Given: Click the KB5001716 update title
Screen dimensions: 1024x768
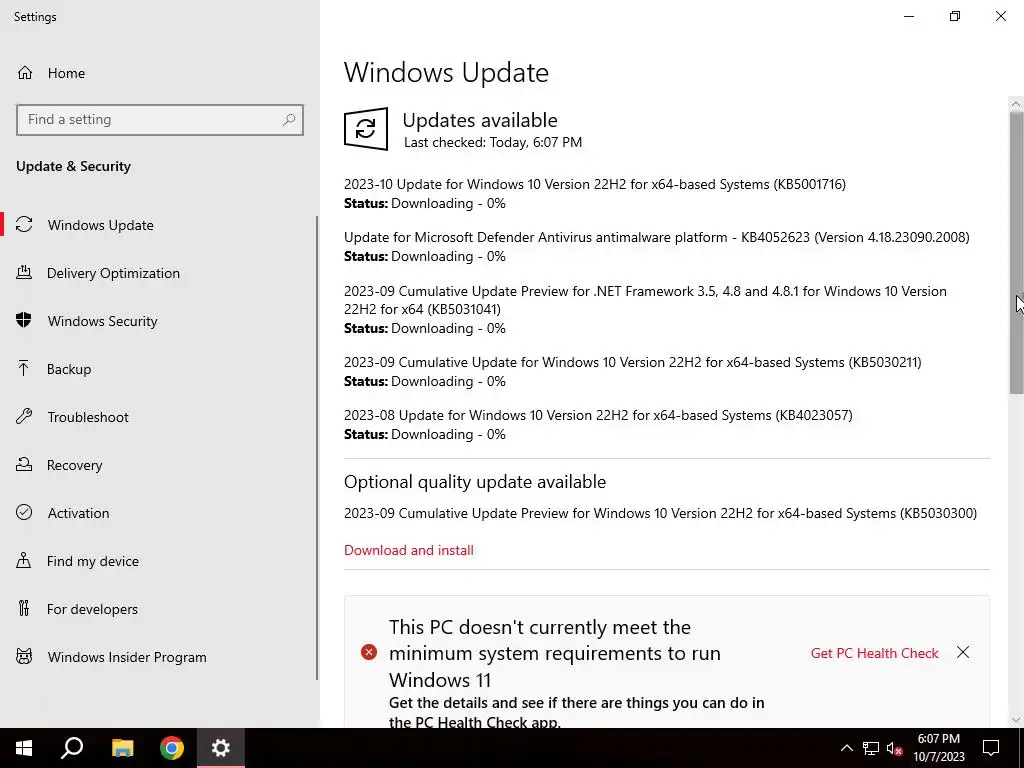Looking at the screenshot, I should point(595,184).
